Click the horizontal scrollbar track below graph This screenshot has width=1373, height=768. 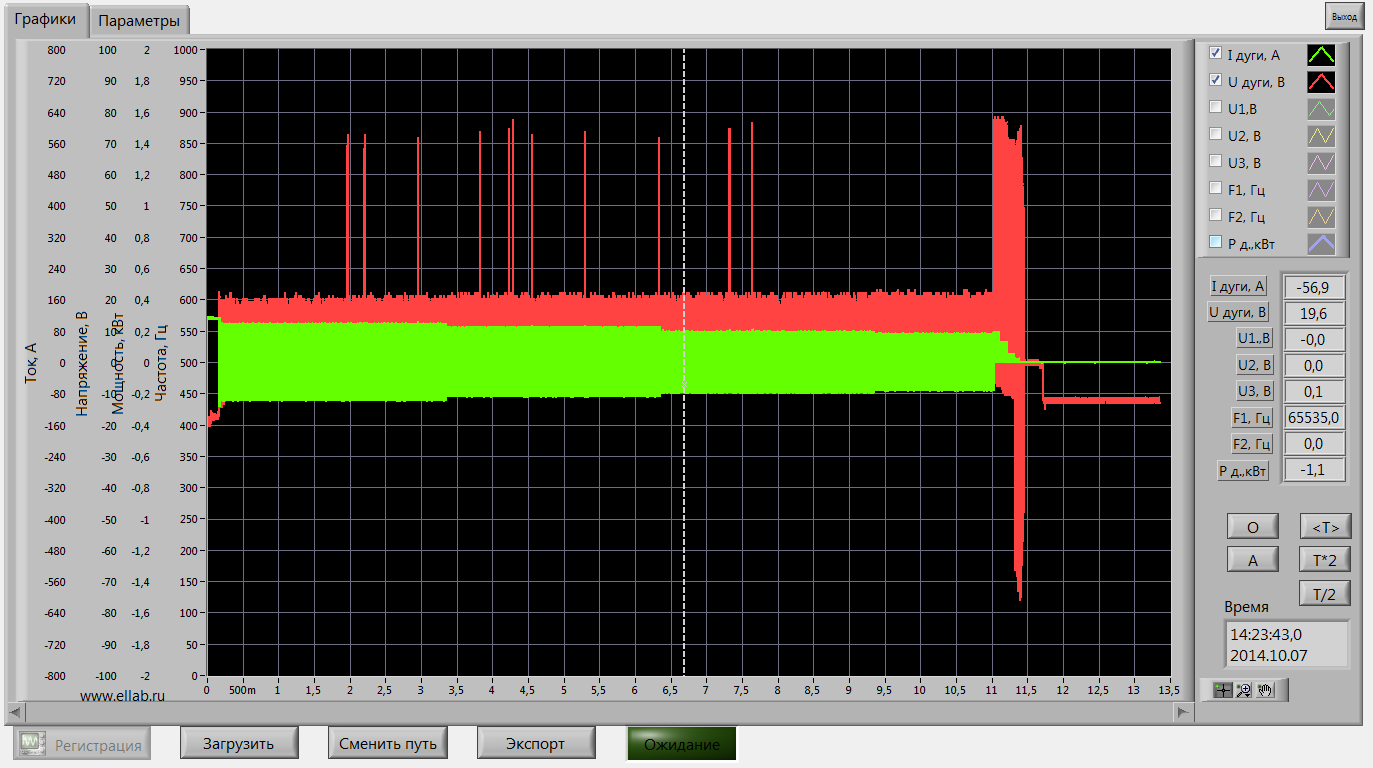[598, 712]
